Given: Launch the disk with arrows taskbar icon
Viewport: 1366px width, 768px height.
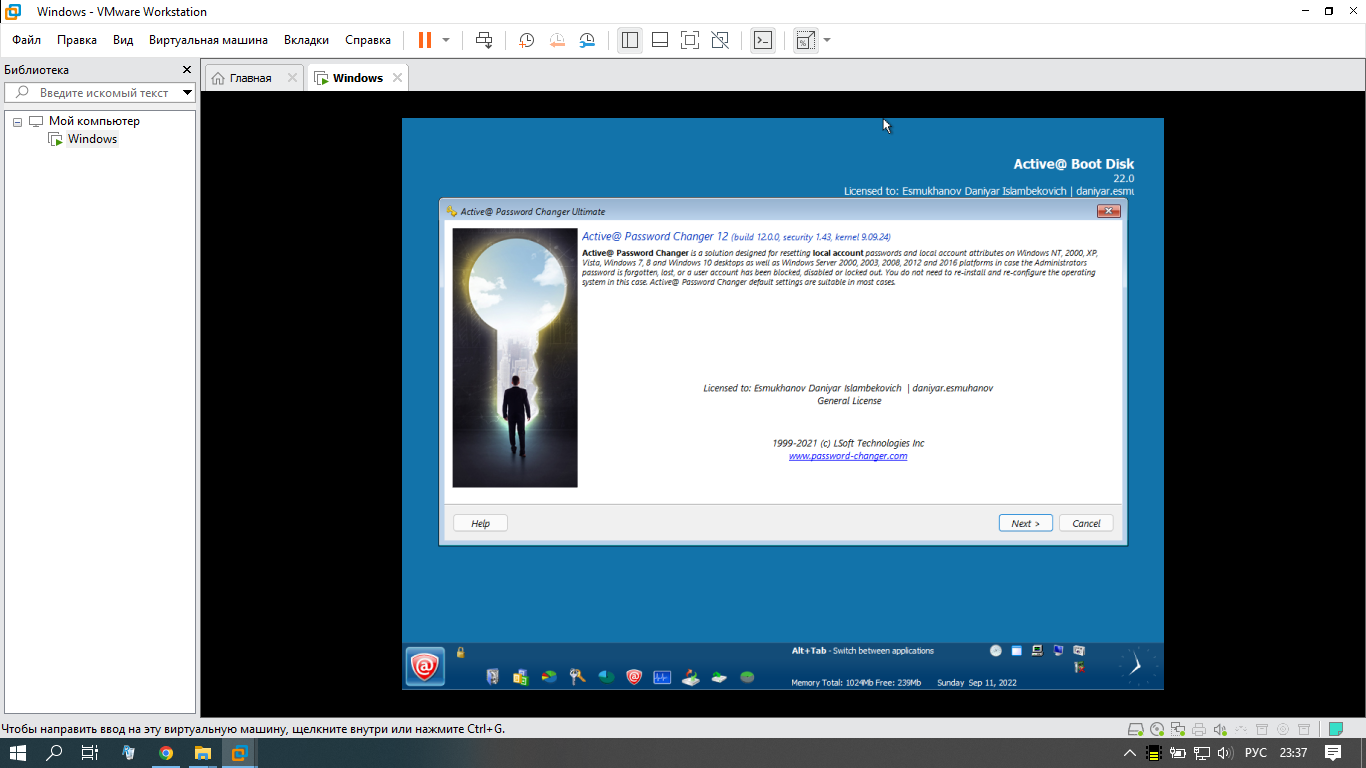Looking at the screenshot, I should pos(690,677).
